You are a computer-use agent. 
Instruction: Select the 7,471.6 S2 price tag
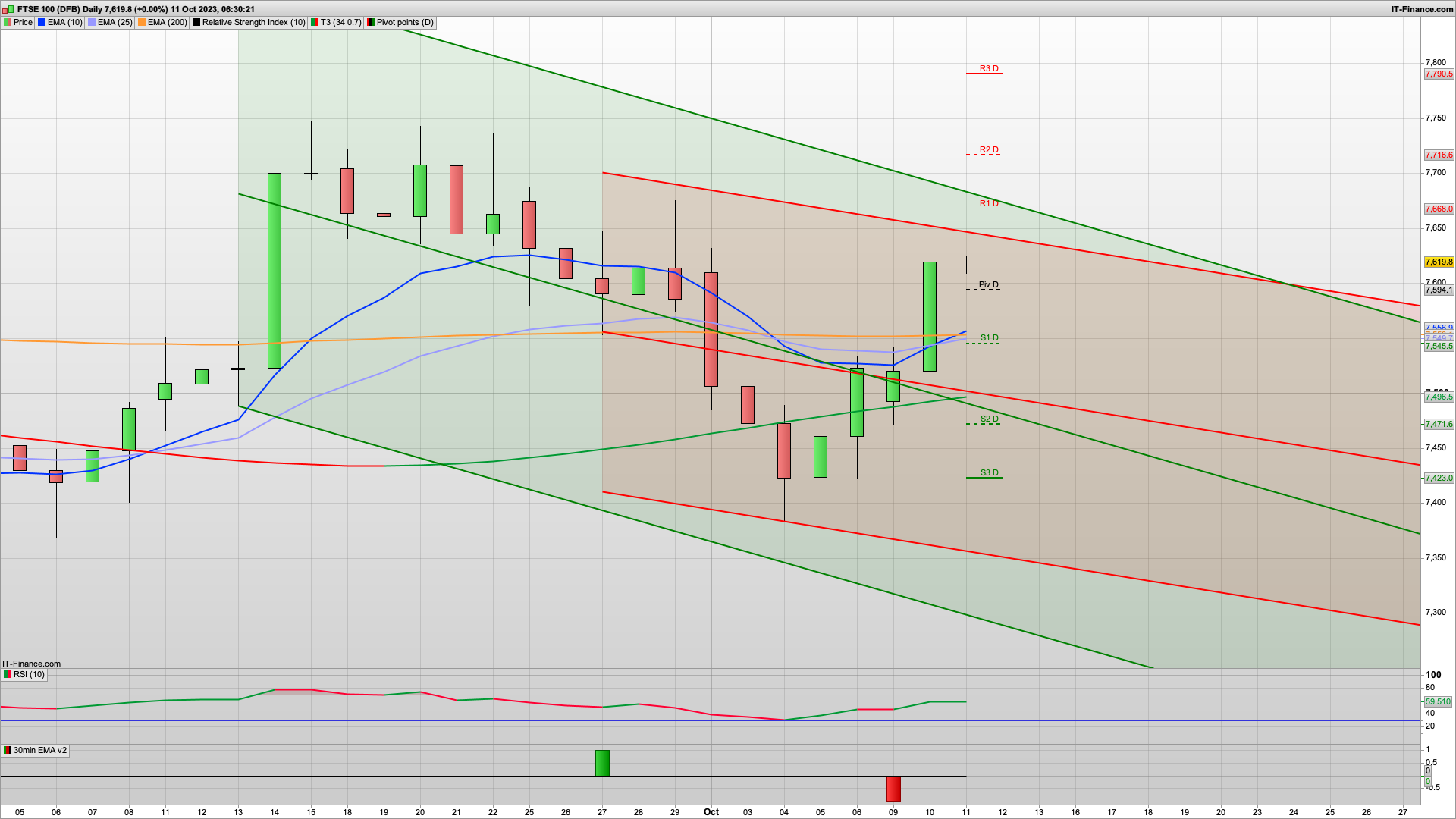click(1439, 425)
